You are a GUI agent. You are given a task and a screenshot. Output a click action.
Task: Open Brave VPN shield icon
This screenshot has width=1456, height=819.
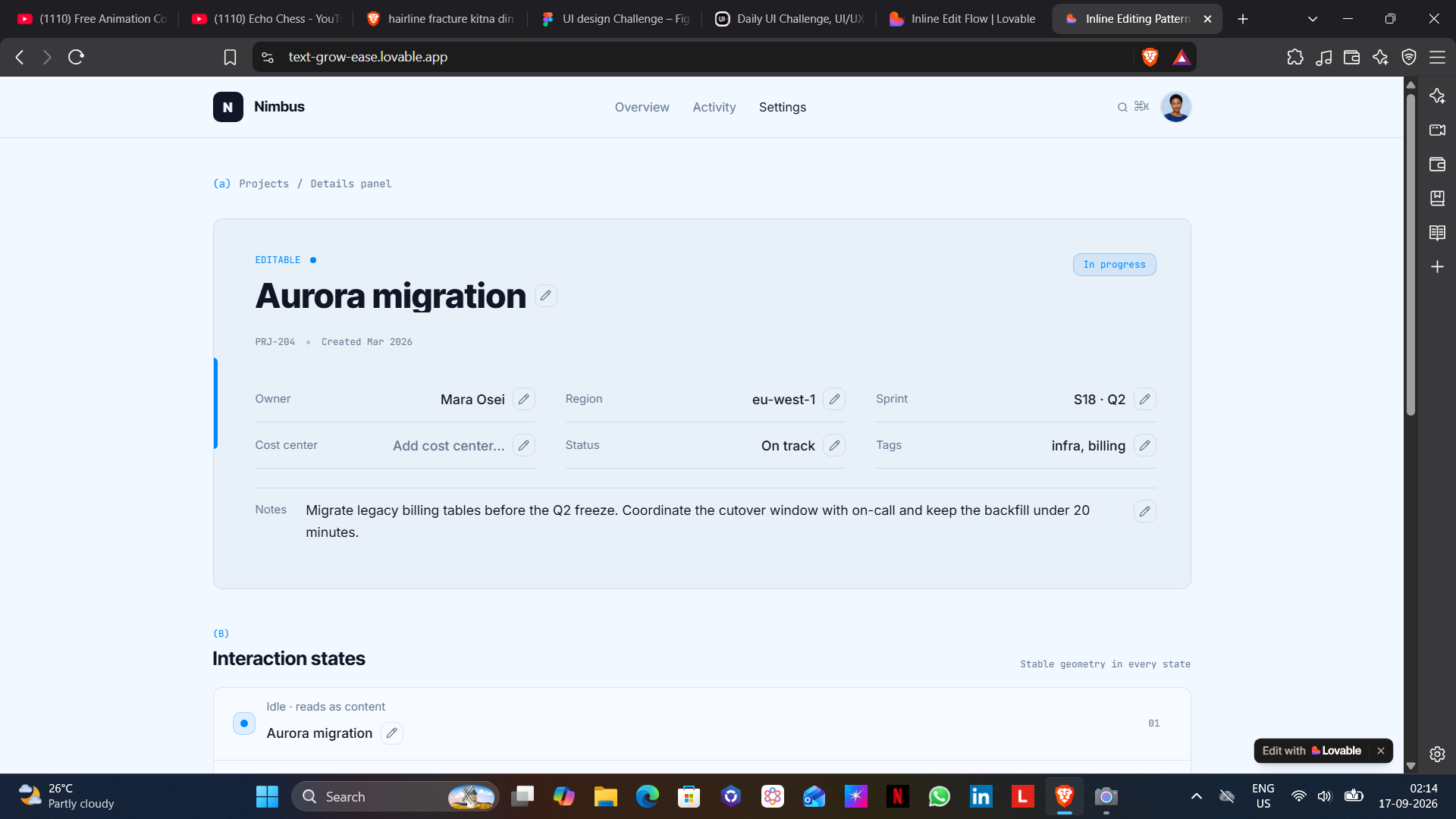pos(1409,57)
